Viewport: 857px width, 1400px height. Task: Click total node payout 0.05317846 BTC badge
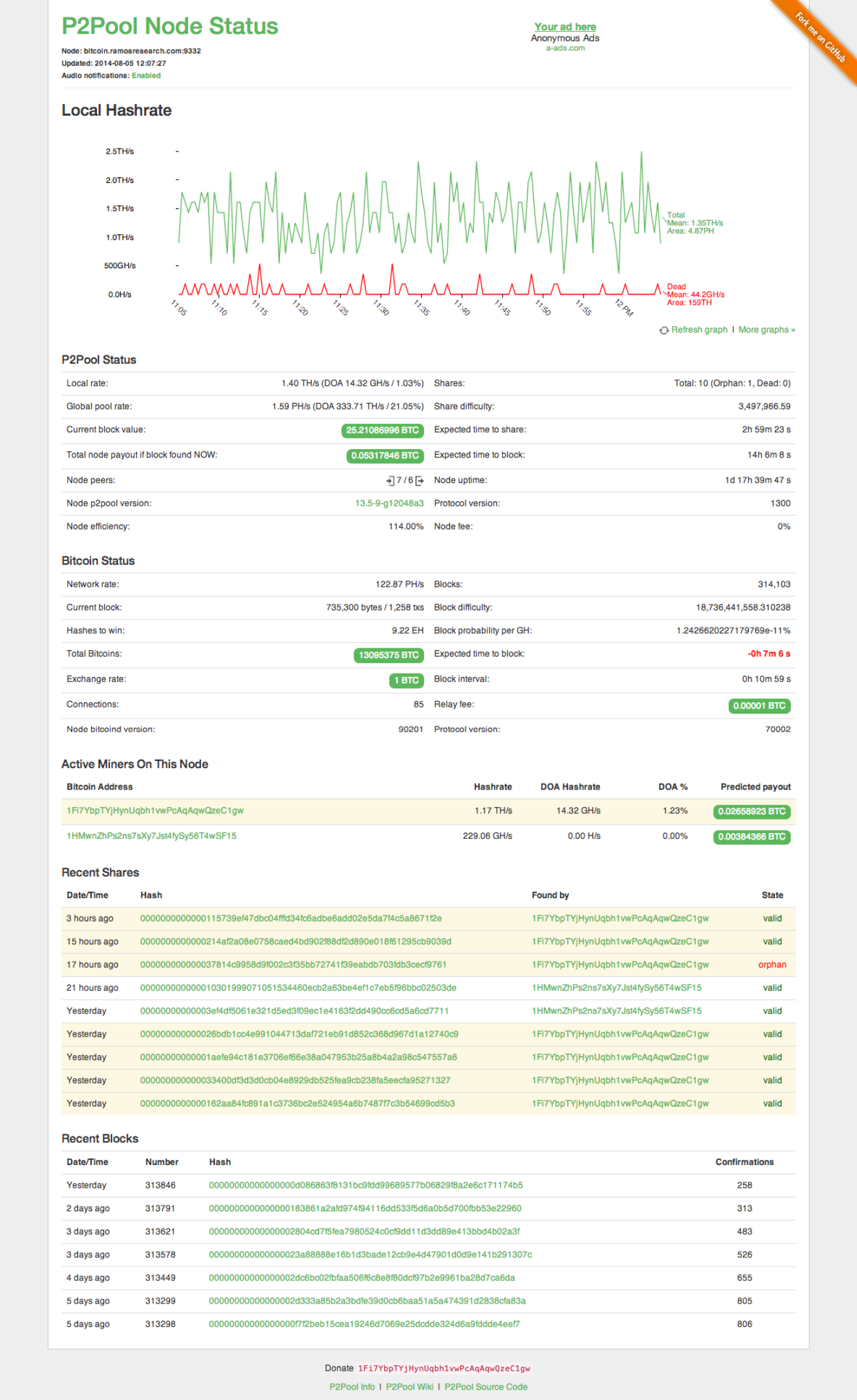point(385,456)
